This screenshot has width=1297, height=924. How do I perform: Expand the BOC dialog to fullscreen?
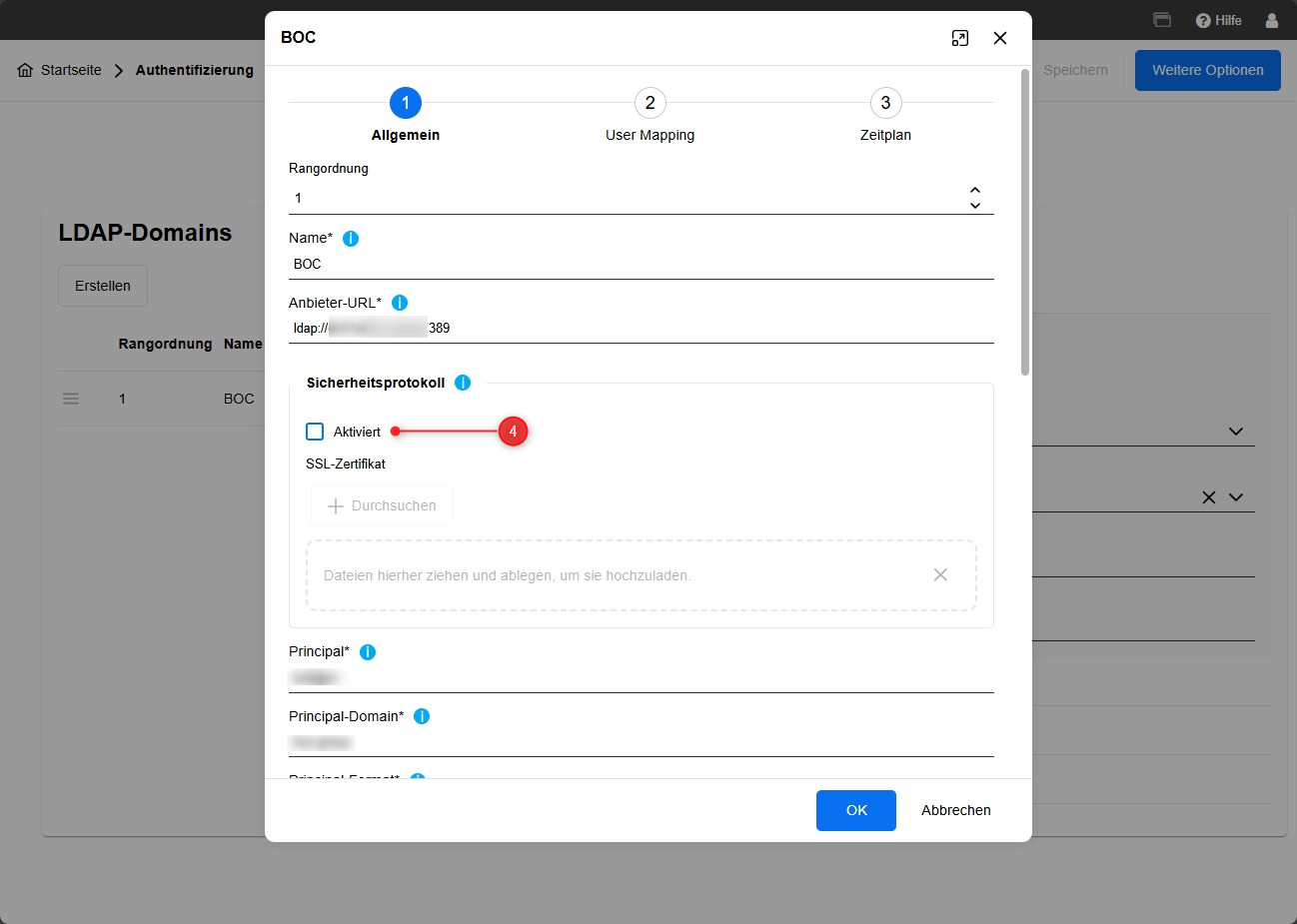click(x=960, y=38)
